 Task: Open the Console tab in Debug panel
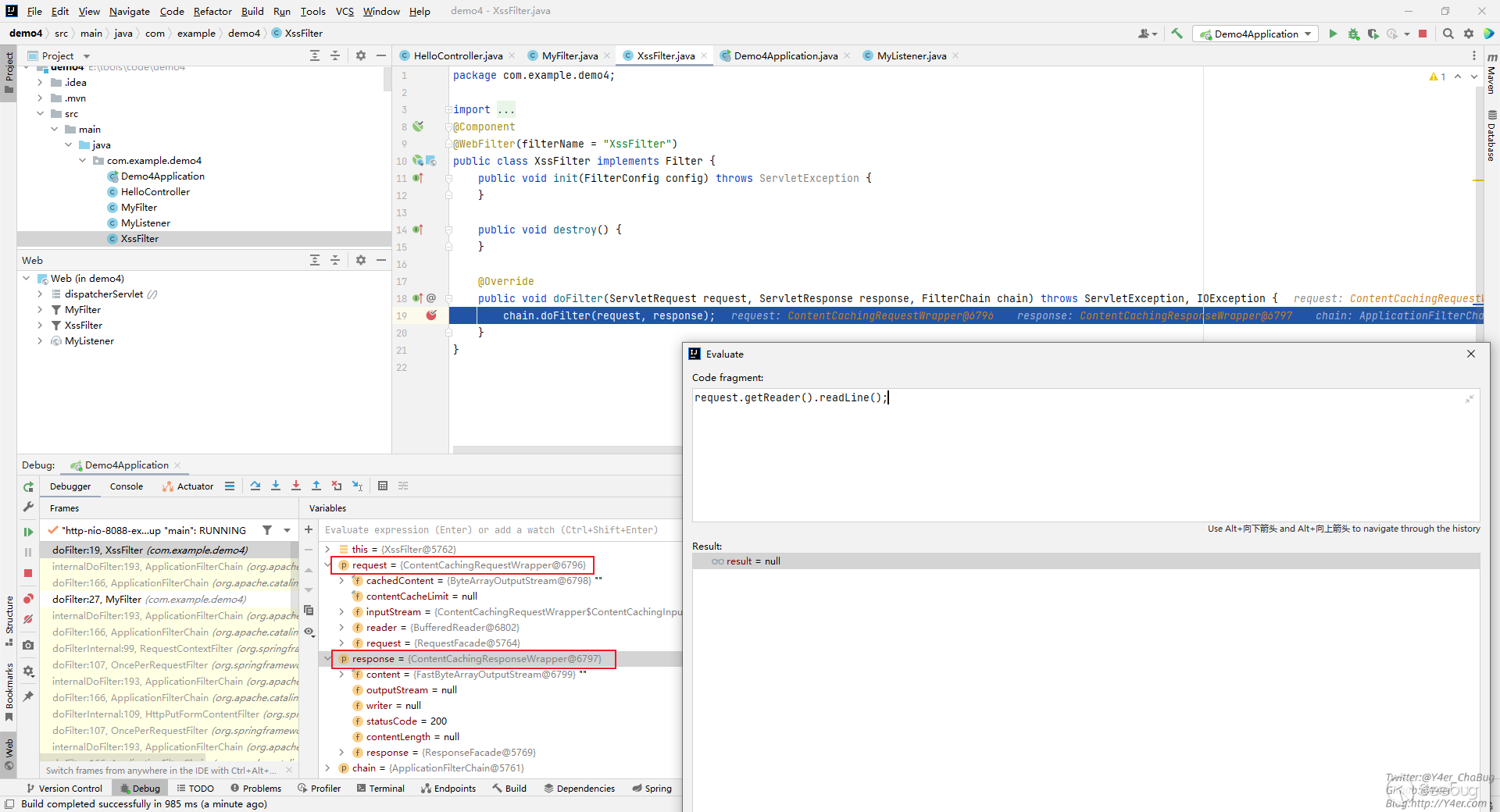coord(127,486)
